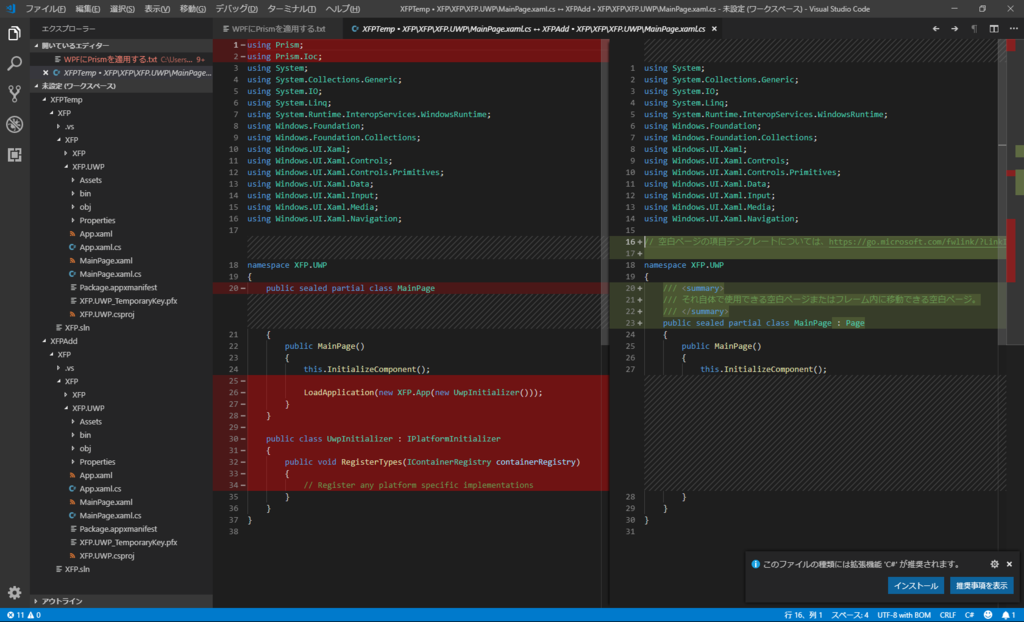Open the Extensions view in activity bar

pos(14,154)
